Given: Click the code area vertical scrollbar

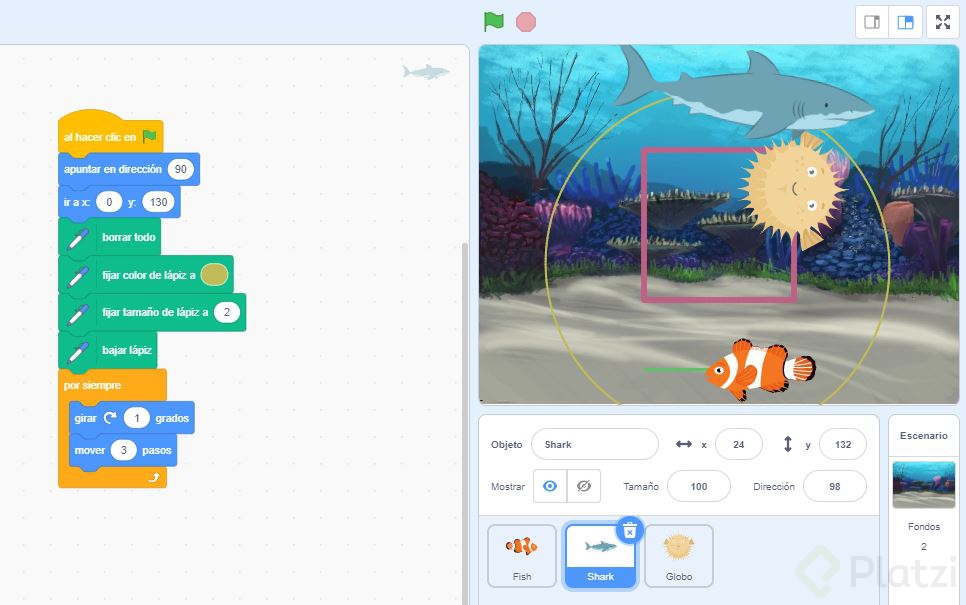Looking at the screenshot, I should [x=465, y=423].
